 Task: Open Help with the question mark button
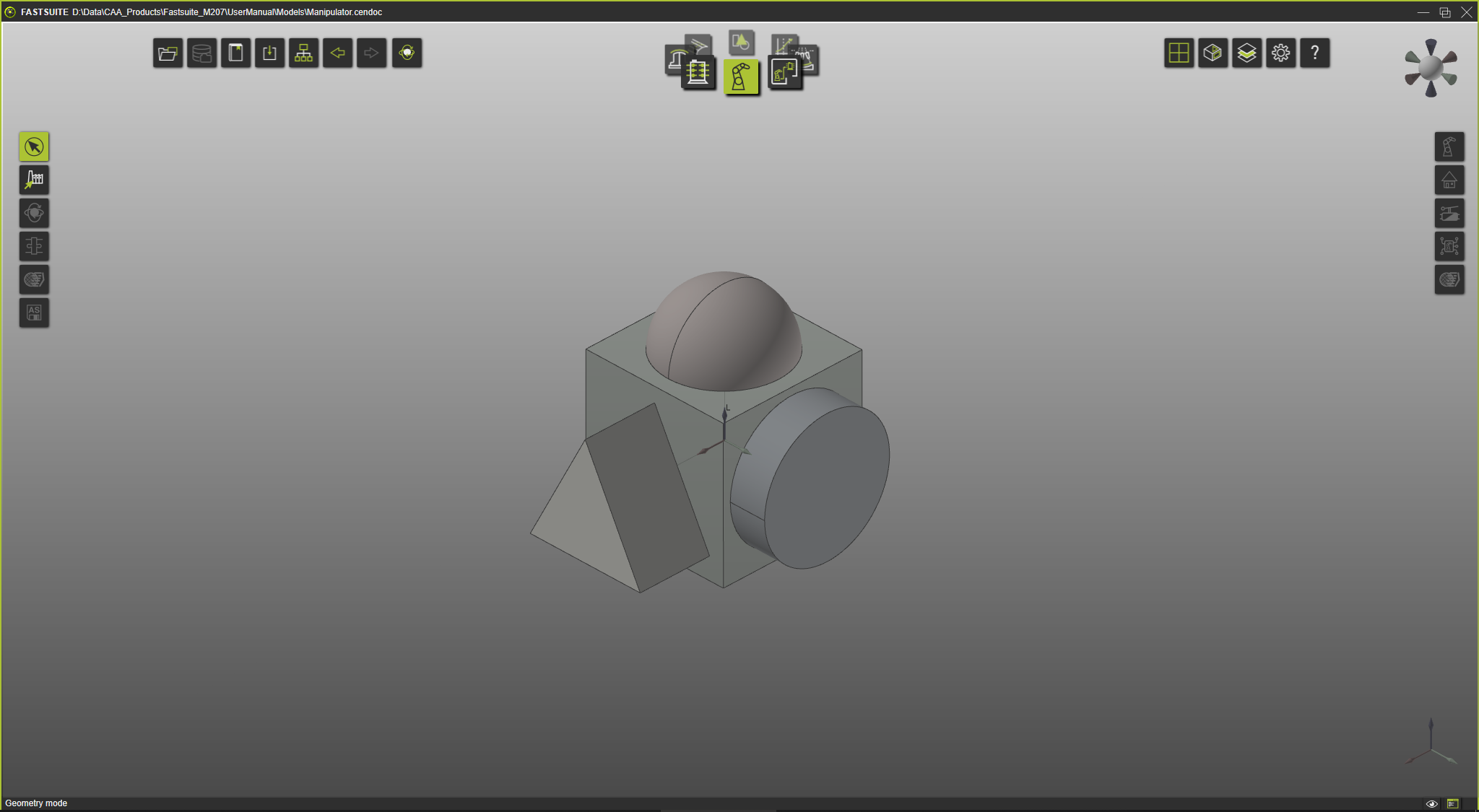point(1314,53)
